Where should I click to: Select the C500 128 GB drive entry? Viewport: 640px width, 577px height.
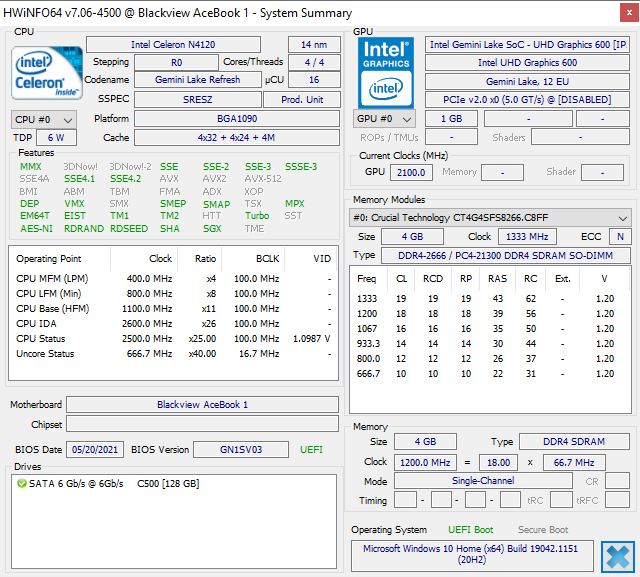coord(167,484)
